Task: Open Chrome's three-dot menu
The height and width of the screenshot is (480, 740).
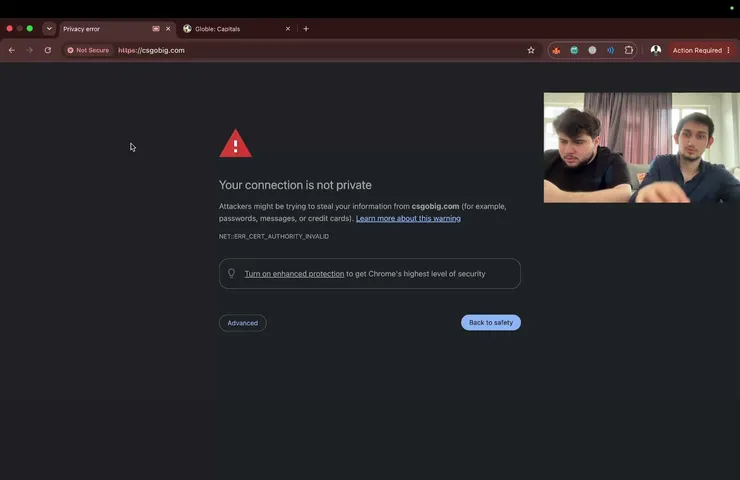Action: 729,50
